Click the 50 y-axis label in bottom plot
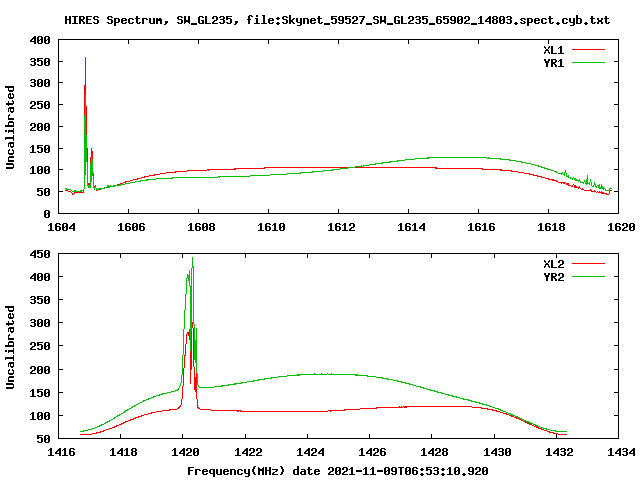Screen dimensions: 640x480 click(44, 439)
